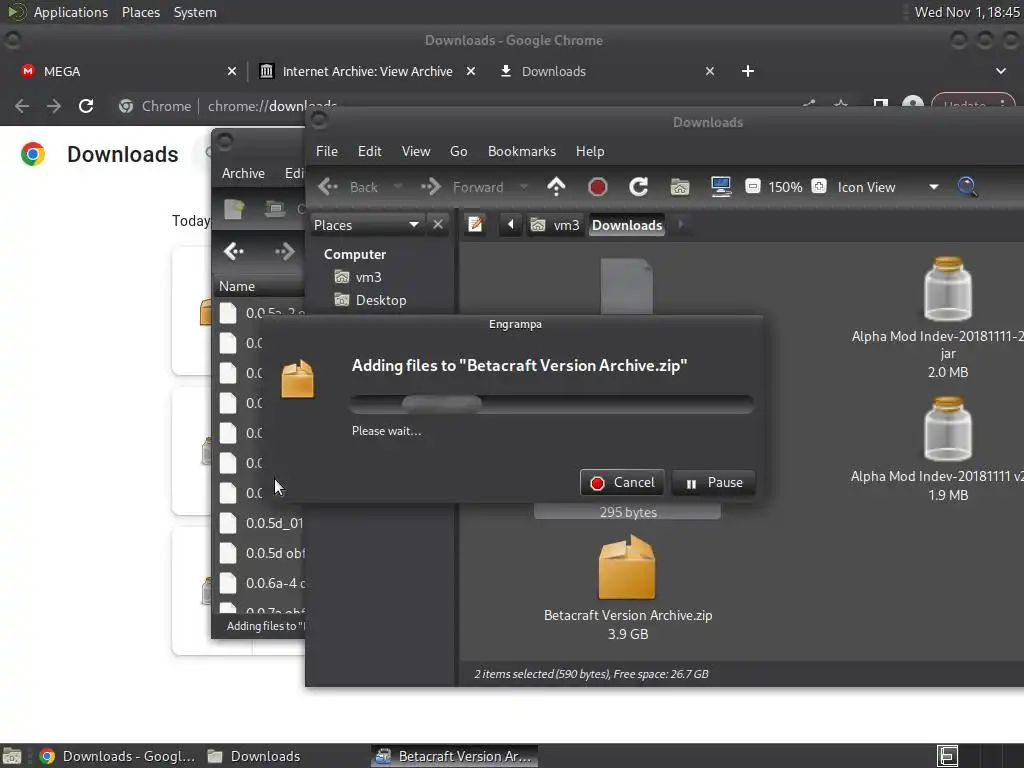Open the System menu in top panel
Viewport: 1024px width, 768px height.
pos(195,12)
